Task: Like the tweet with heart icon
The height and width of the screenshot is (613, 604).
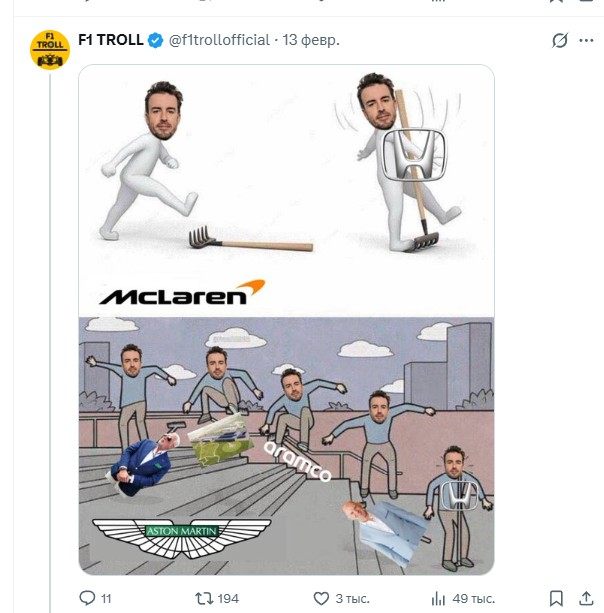Action: click(321, 598)
